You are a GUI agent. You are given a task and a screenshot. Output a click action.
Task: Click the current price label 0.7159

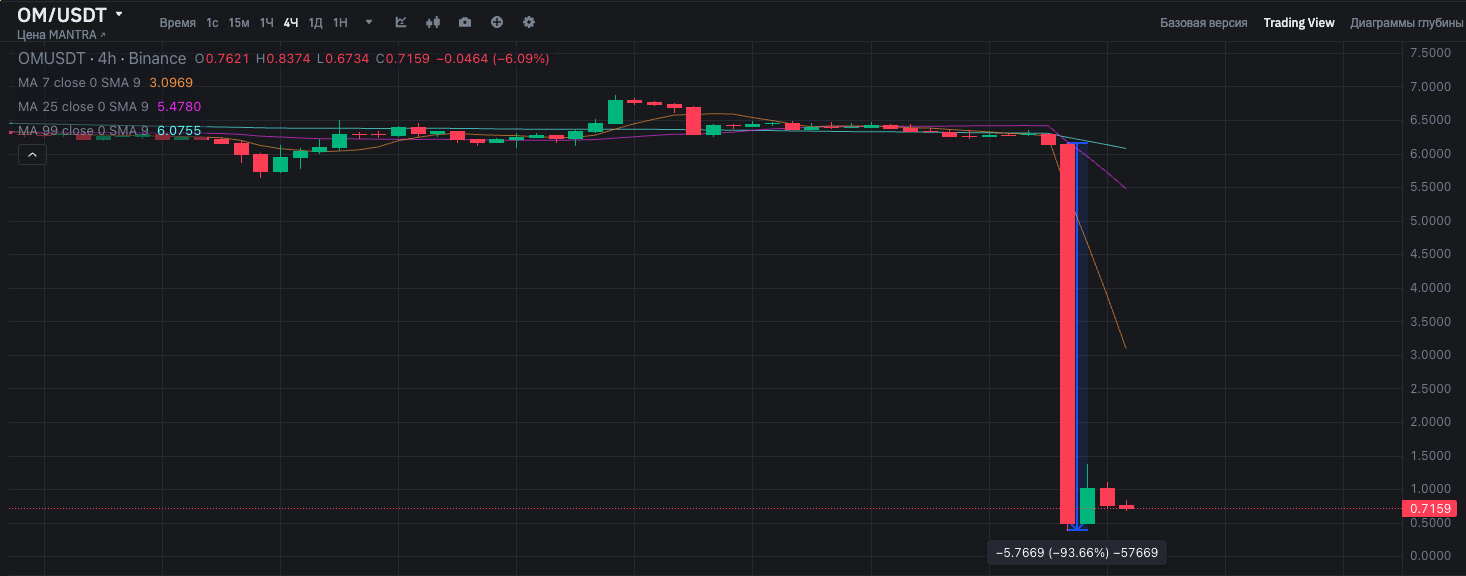pos(1430,509)
